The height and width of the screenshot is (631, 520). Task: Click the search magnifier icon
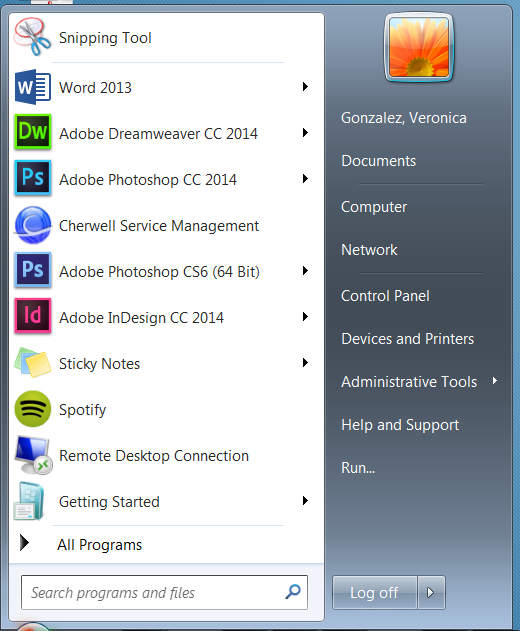[x=293, y=592]
